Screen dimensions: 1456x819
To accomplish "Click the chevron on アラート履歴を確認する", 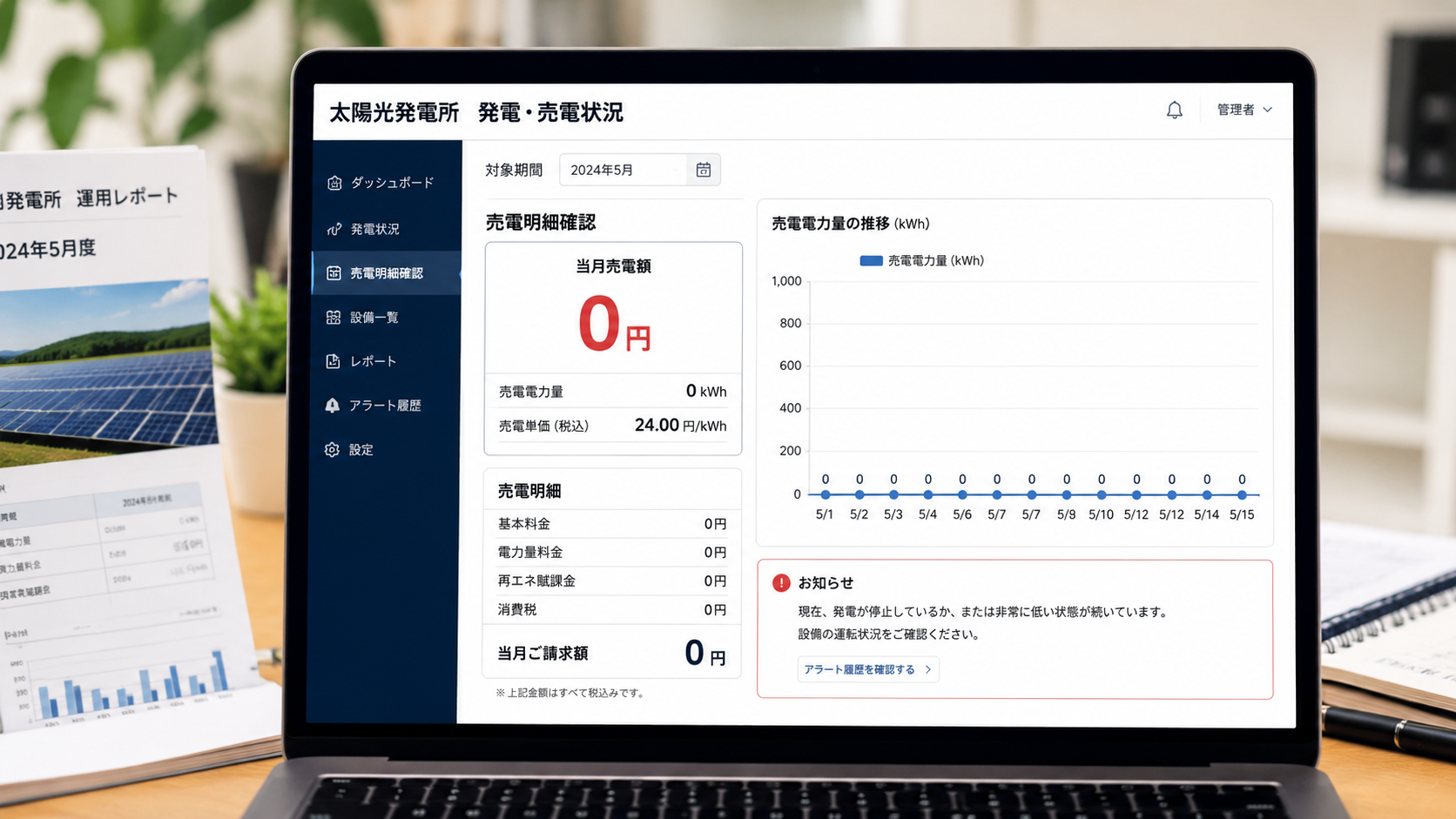I will click(x=928, y=669).
